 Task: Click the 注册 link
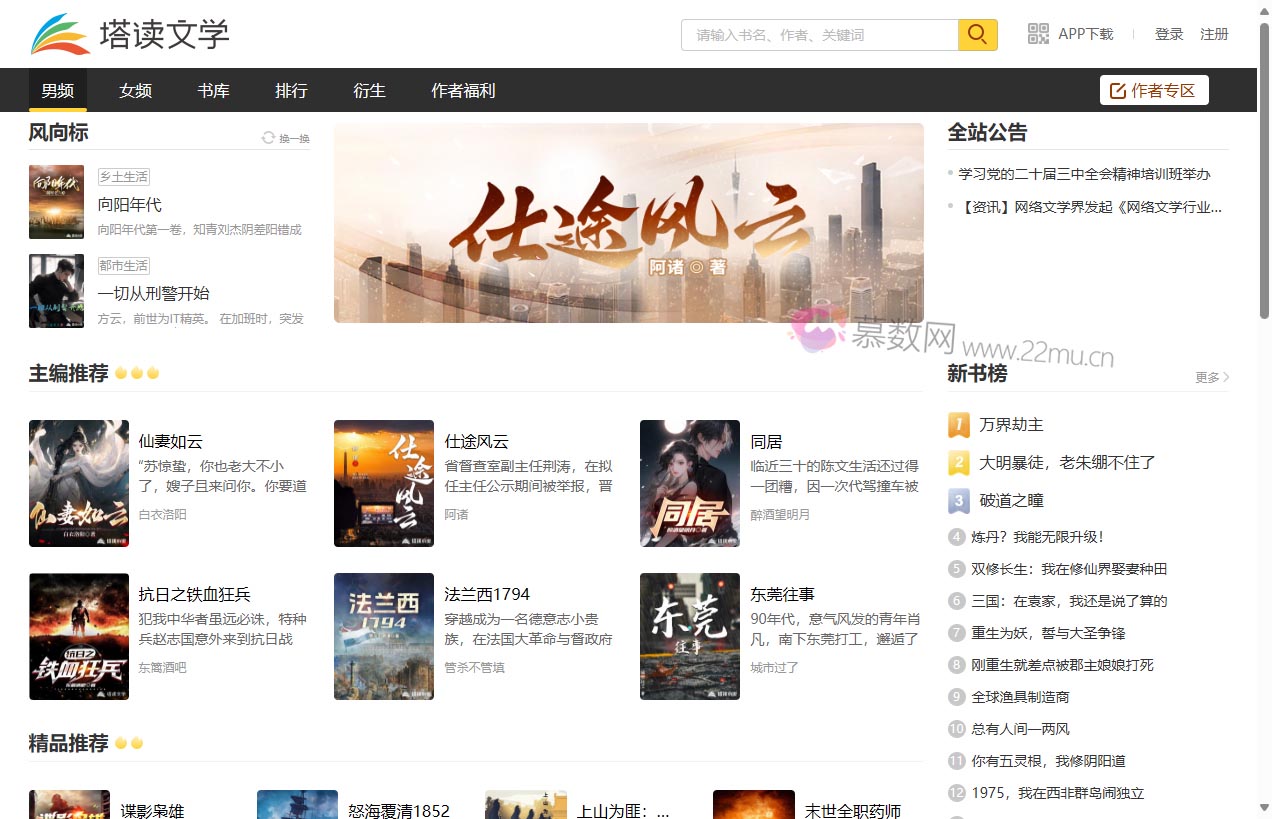pos(1215,33)
